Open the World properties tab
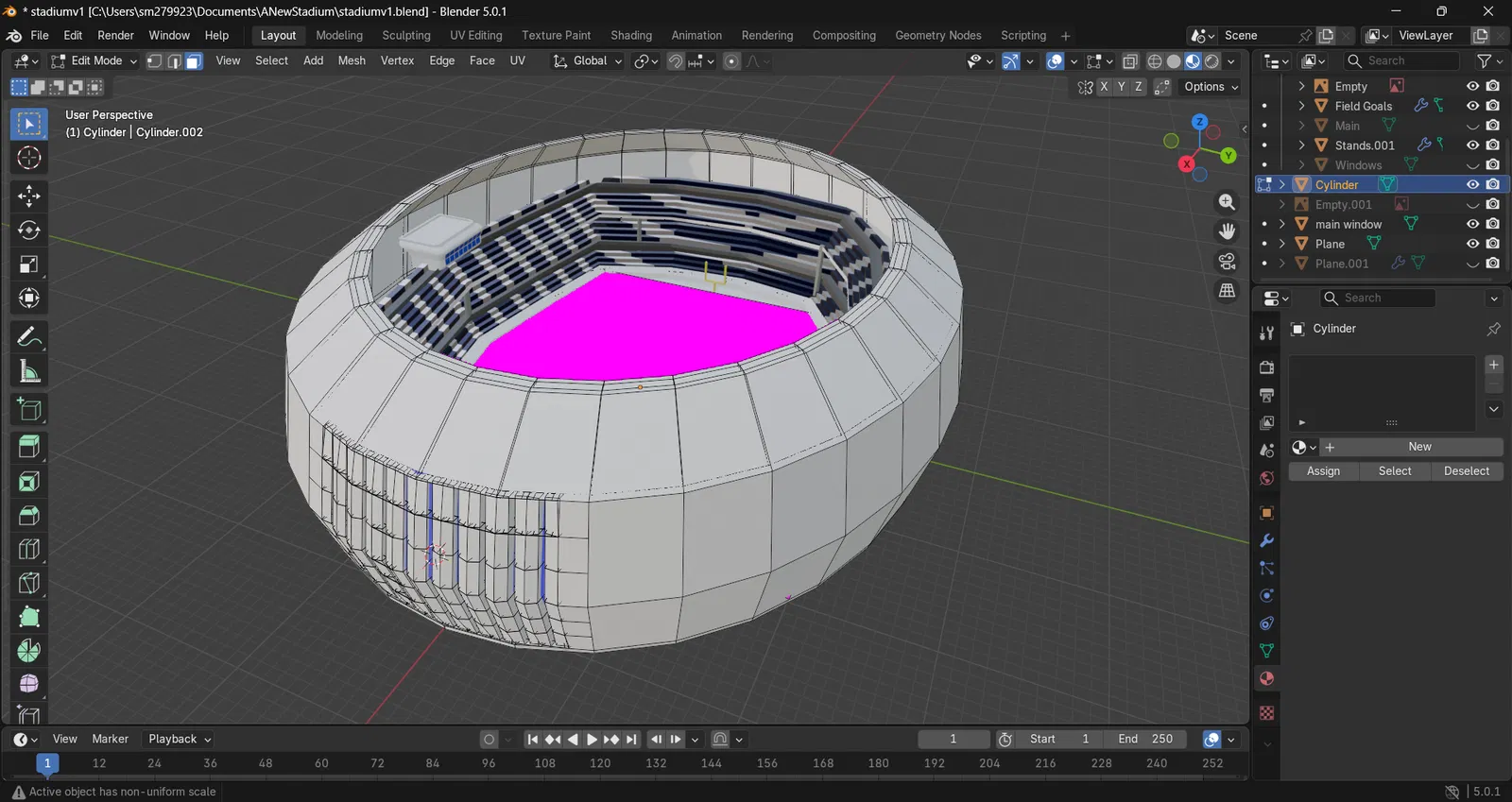Viewport: 1512px width, 802px height. pos(1266,478)
